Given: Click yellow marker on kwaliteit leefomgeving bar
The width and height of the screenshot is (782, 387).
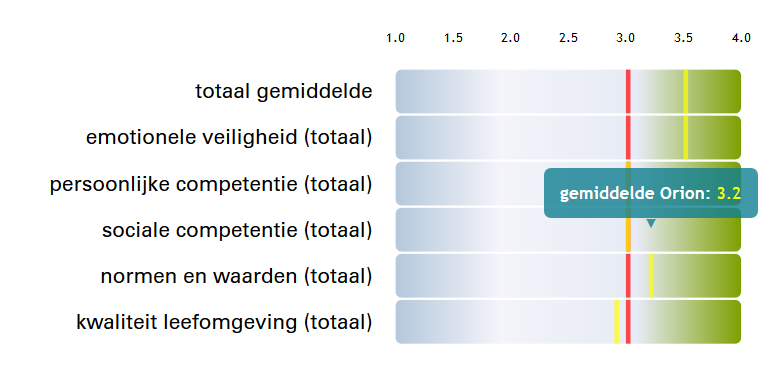Looking at the screenshot, I should point(617,322).
